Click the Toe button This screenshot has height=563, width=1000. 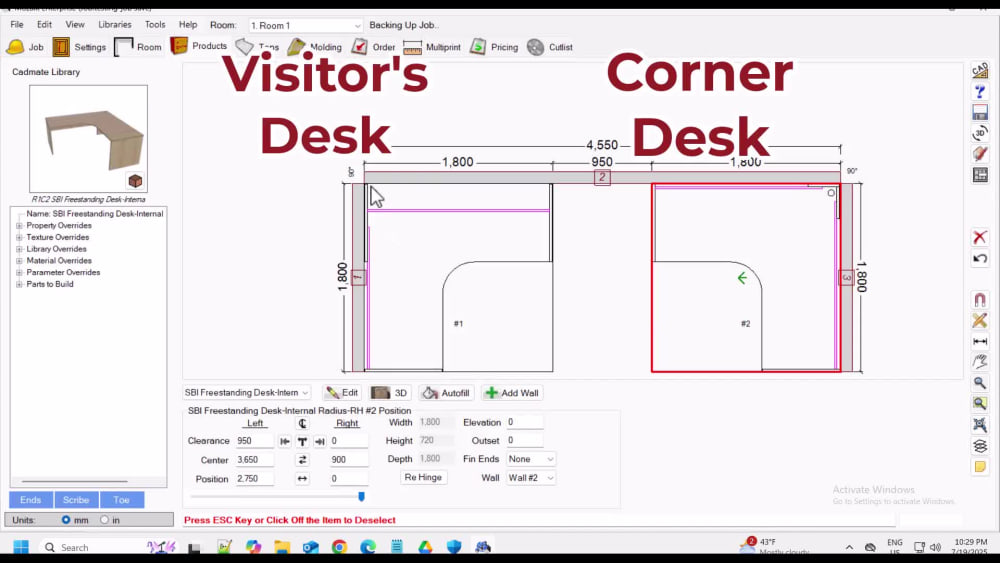(121, 500)
